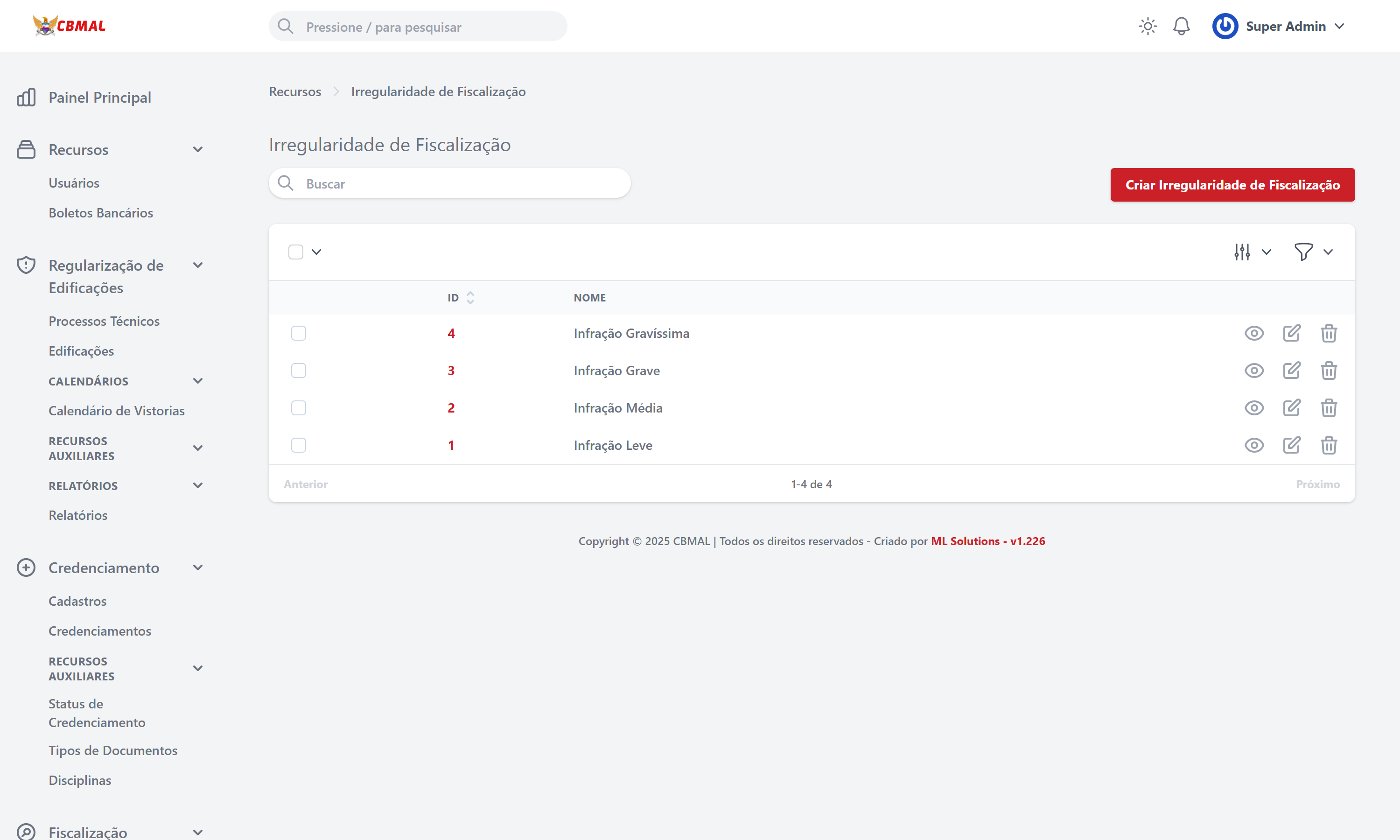This screenshot has width=1400, height=840.
Task: View the Infração Média record (eye icon)
Action: [x=1254, y=408]
